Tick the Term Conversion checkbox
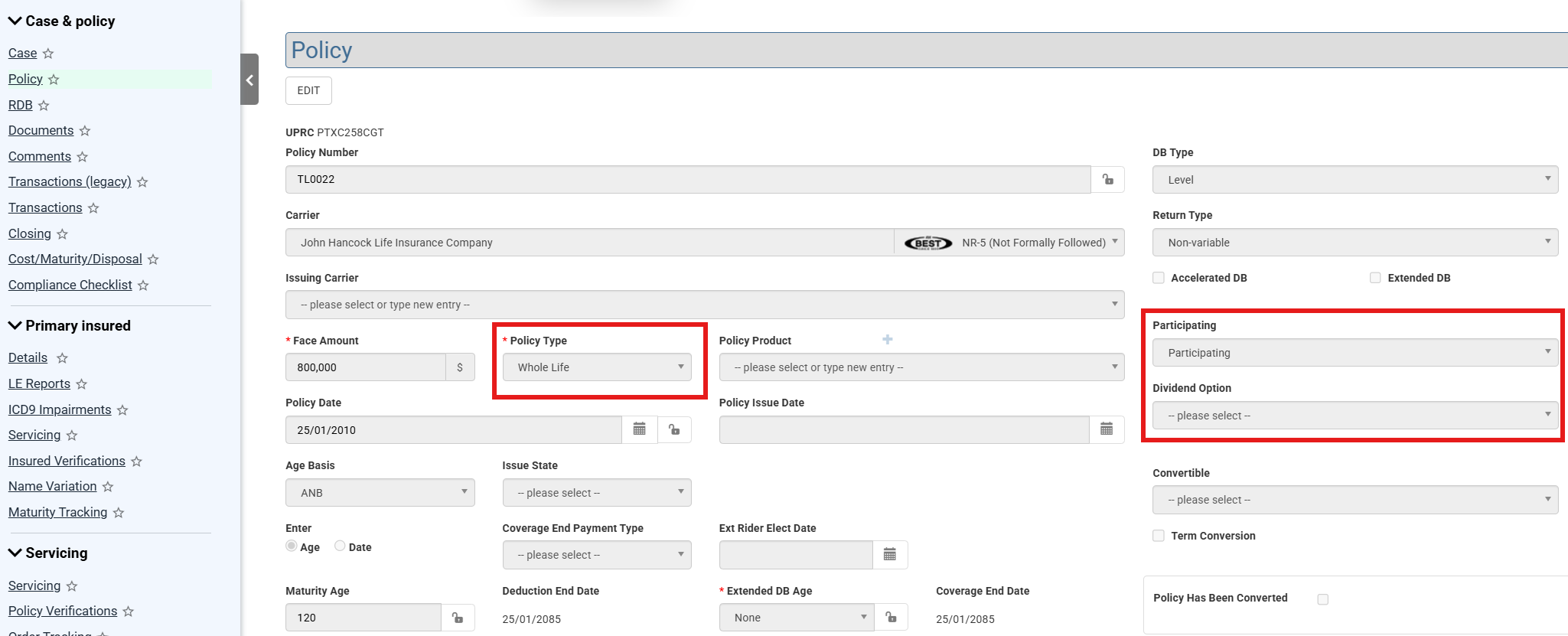 coord(1159,536)
